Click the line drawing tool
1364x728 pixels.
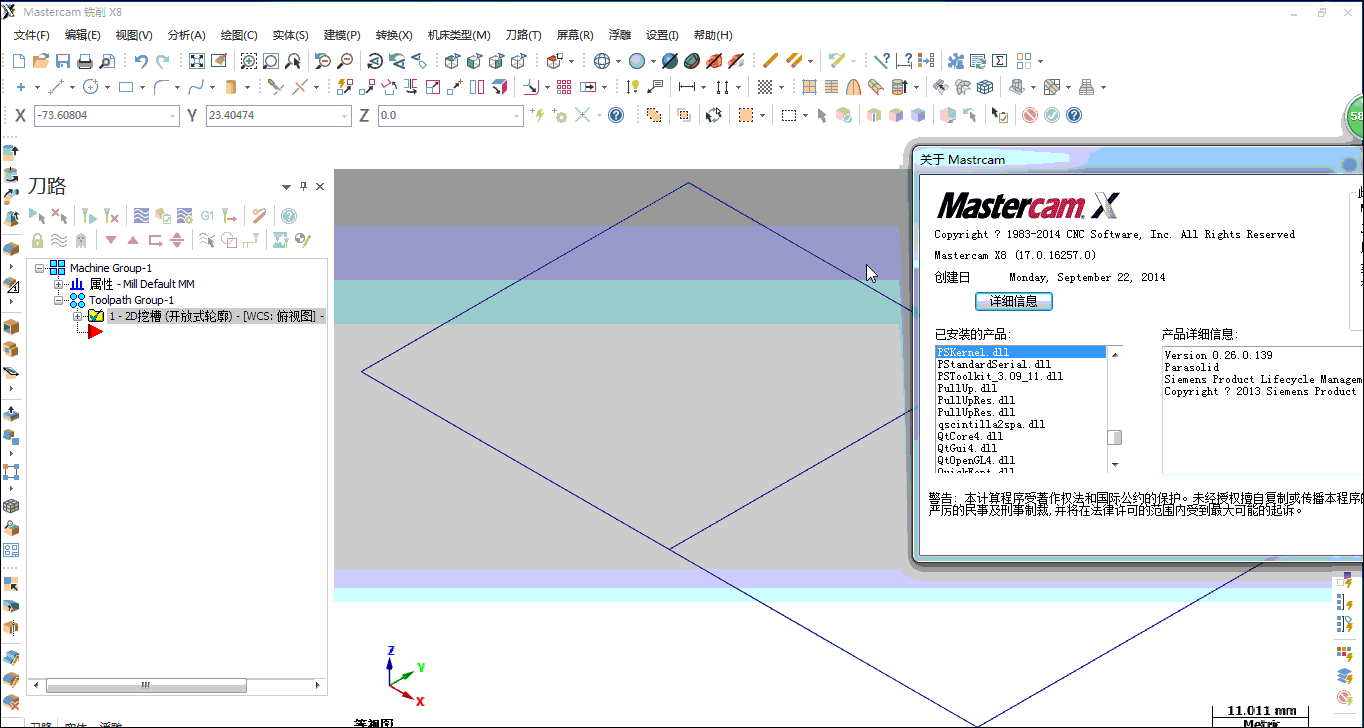coord(56,87)
